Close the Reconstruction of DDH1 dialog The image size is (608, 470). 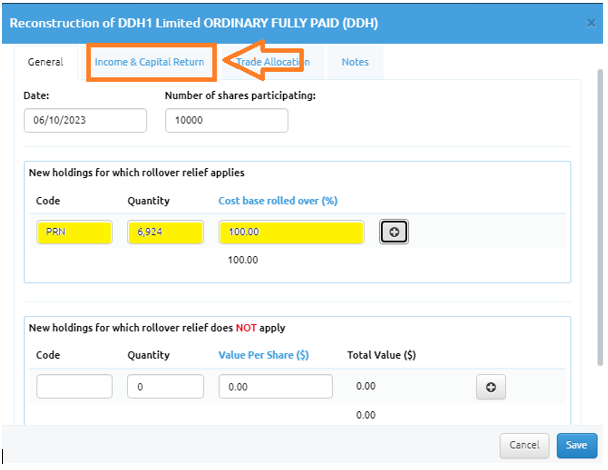coord(591,23)
